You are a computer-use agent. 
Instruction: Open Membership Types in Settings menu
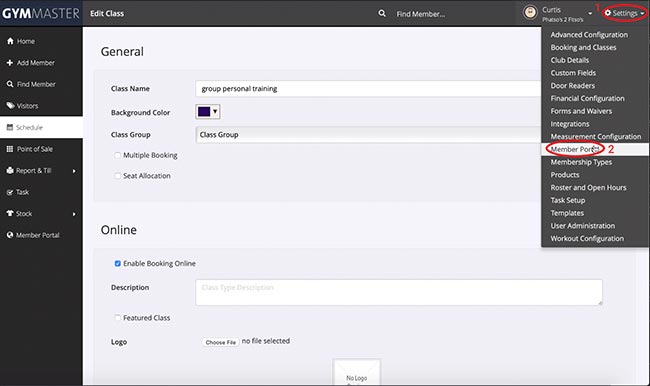(581, 162)
